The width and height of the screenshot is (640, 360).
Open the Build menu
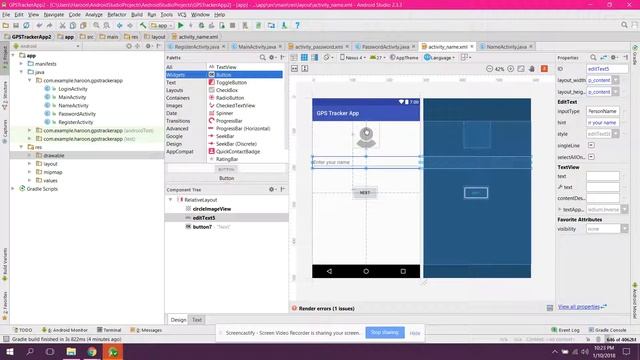tap(137, 14)
